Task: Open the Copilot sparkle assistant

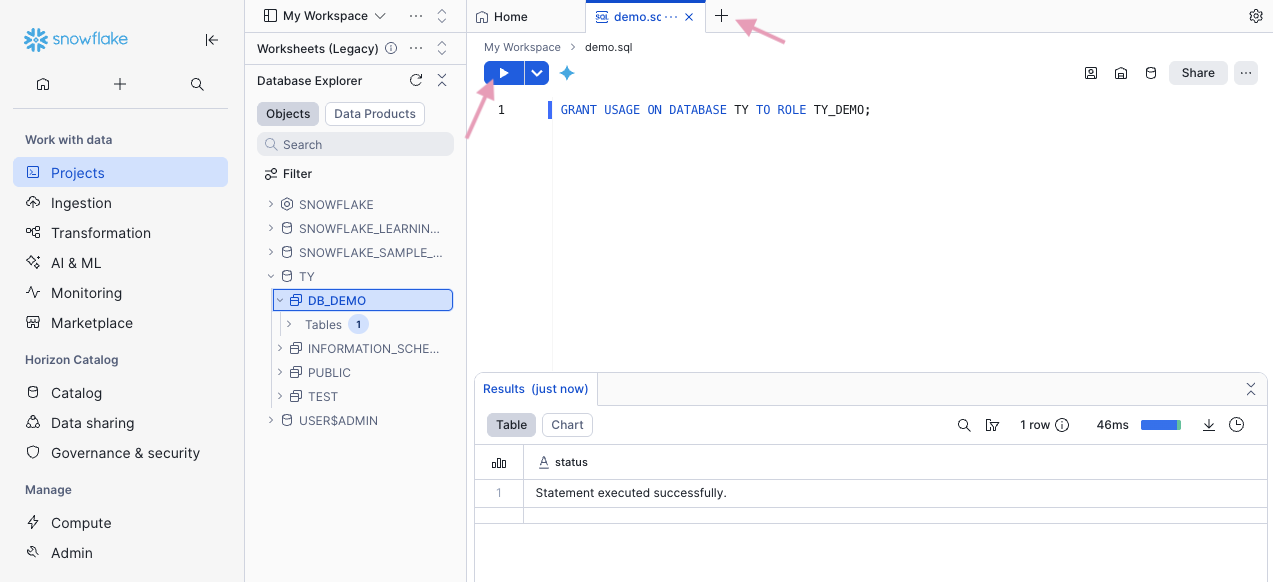Action: coord(567,73)
